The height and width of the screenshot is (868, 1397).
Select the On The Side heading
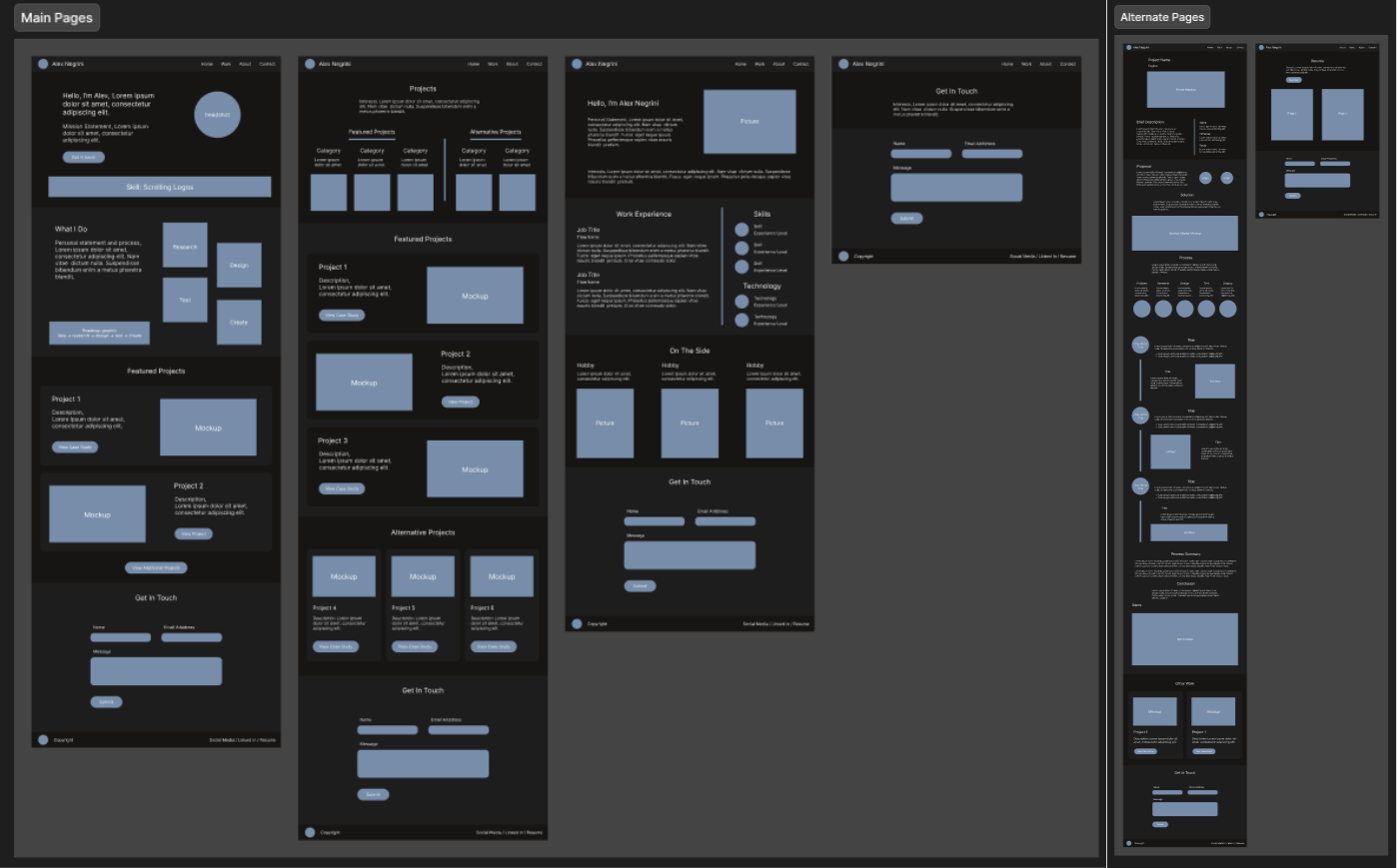[x=690, y=351]
